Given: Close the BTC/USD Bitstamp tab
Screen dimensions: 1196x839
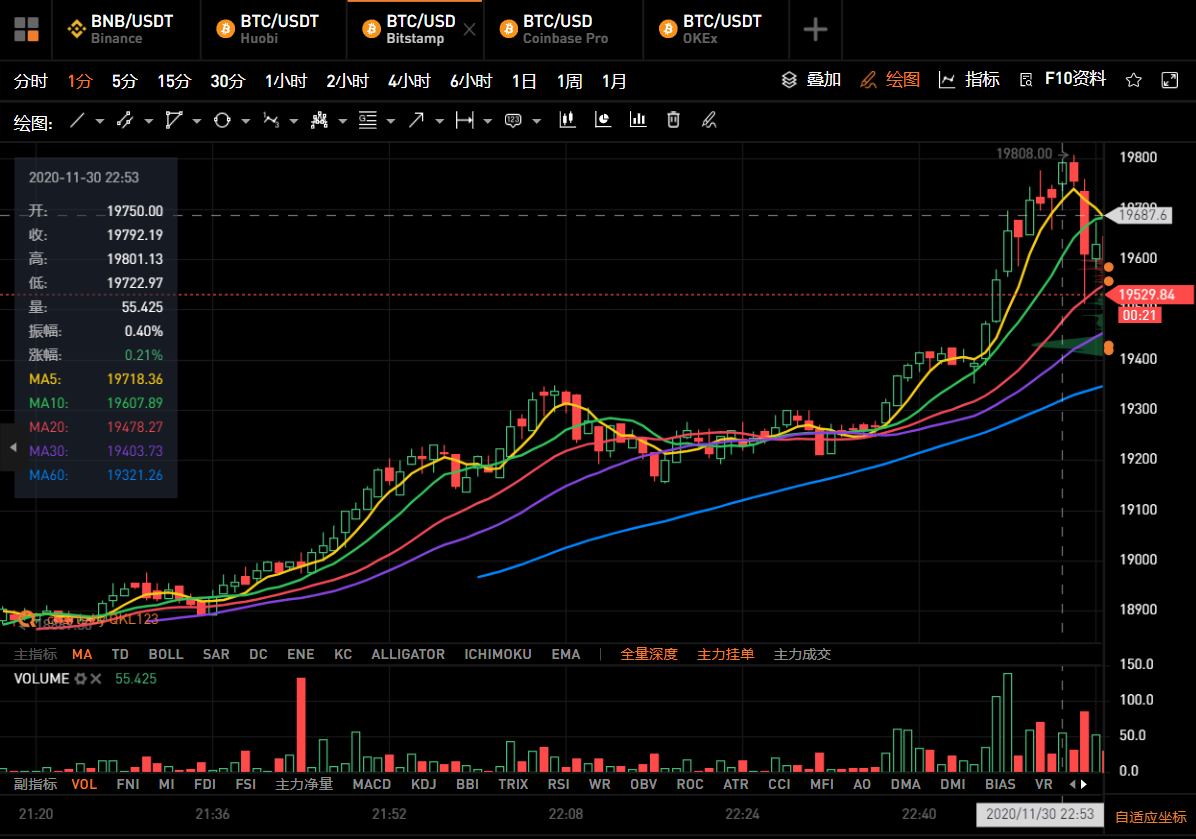Looking at the screenshot, I should tap(469, 30).
